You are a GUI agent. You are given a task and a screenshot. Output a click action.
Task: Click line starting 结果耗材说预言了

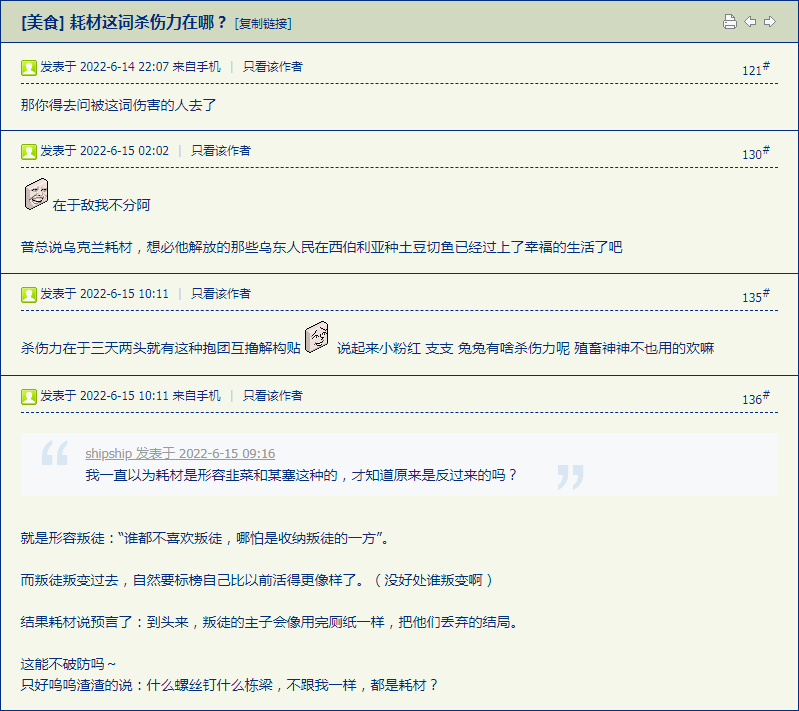[270, 622]
